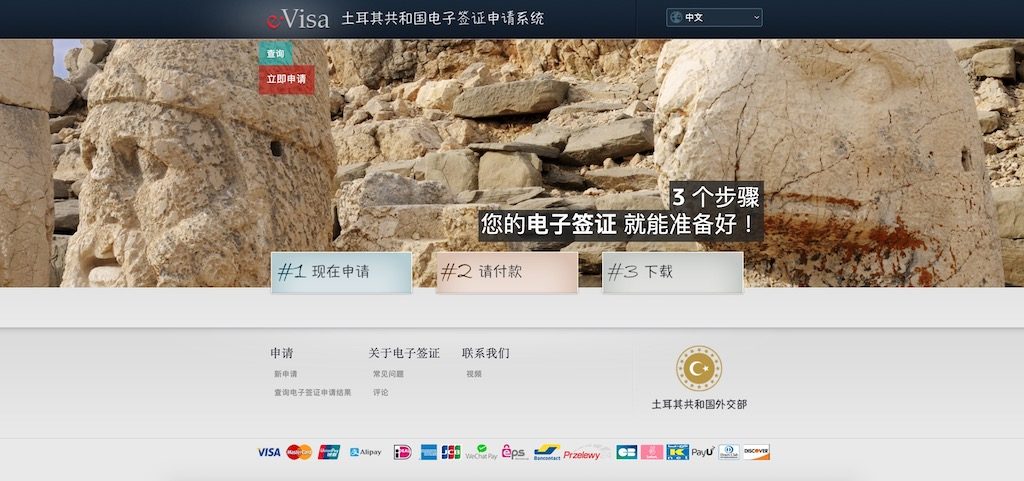Click the WeChat Pay logo

(x=481, y=452)
